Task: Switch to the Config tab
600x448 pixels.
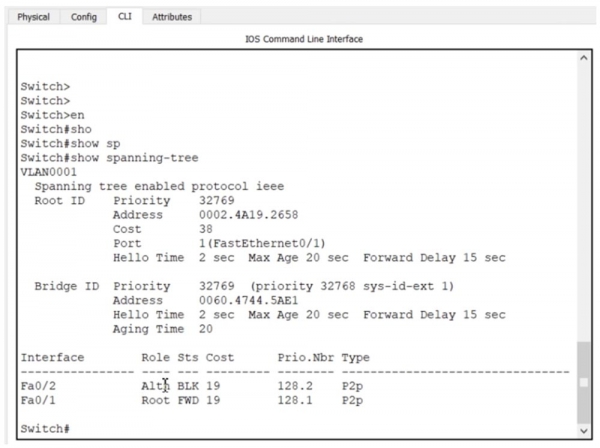Action: click(x=83, y=17)
